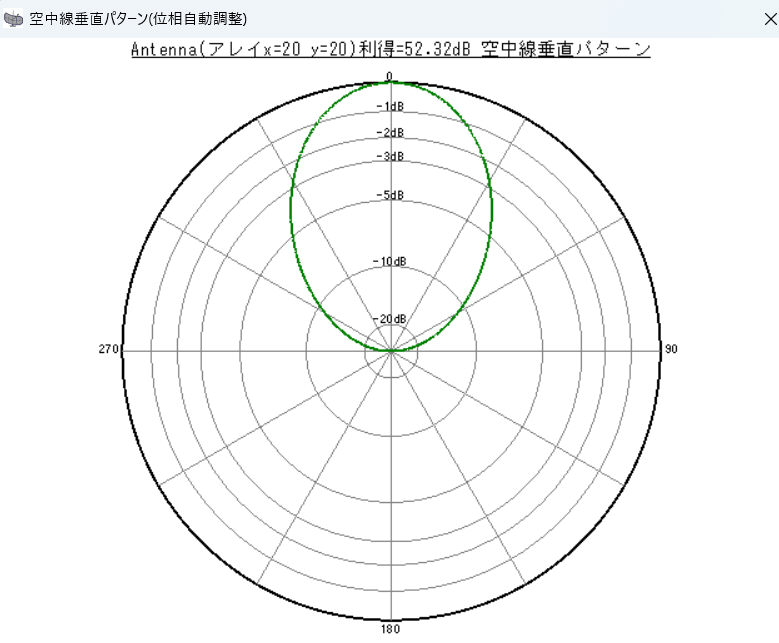Click the -3dB ring label
Screen dimensions: 779x643
point(390,157)
